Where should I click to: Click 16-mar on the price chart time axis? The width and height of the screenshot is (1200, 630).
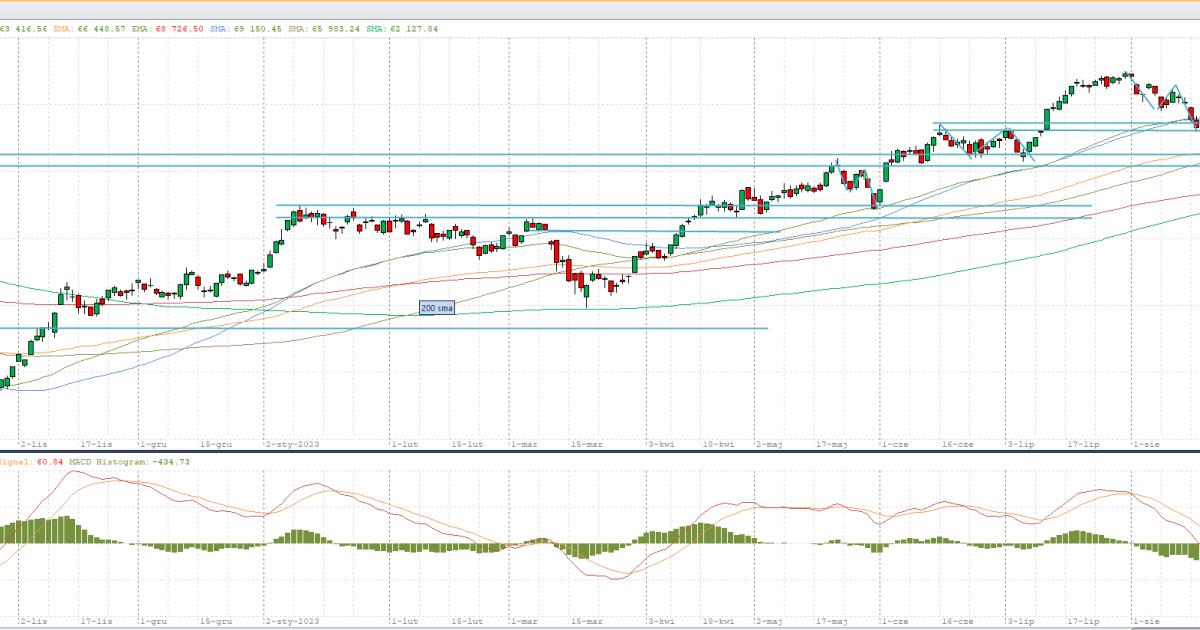click(x=586, y=442)
